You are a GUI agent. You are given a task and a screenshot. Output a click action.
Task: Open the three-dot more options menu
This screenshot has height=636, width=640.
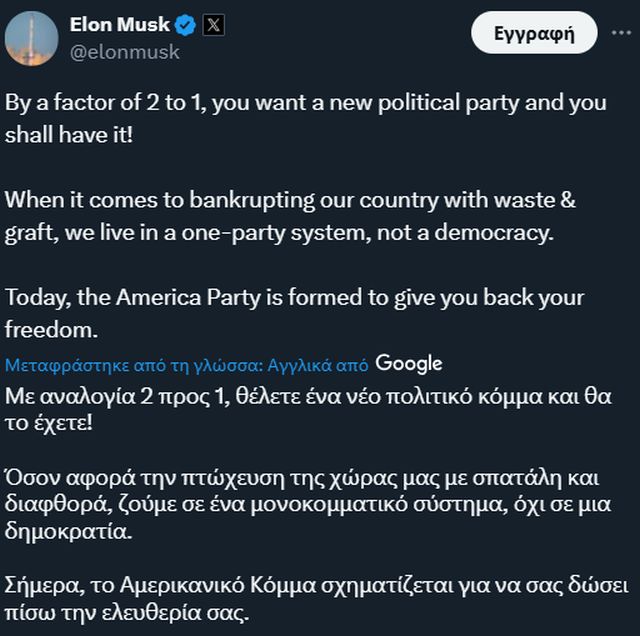(619, 34)
